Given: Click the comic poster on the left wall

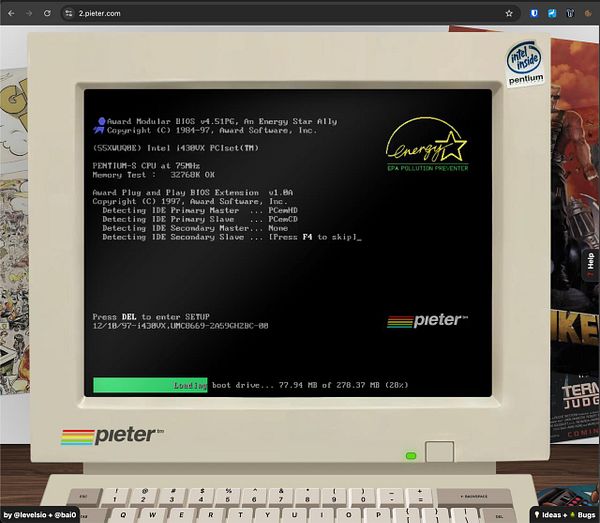Looking at the screenshot, I should coord(14,230).
